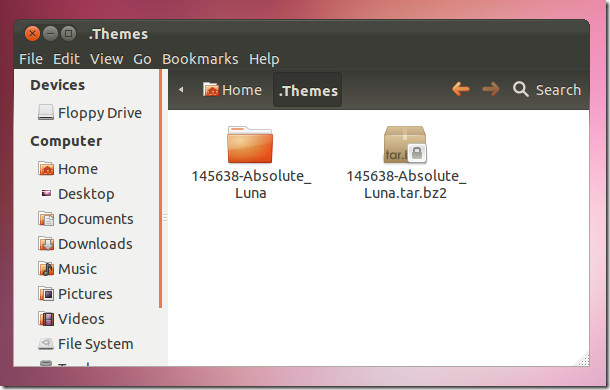The width and height of the screenshot is (610, 390).
Task: Open Videos from the sidebar list
Action: coord(81,319)
